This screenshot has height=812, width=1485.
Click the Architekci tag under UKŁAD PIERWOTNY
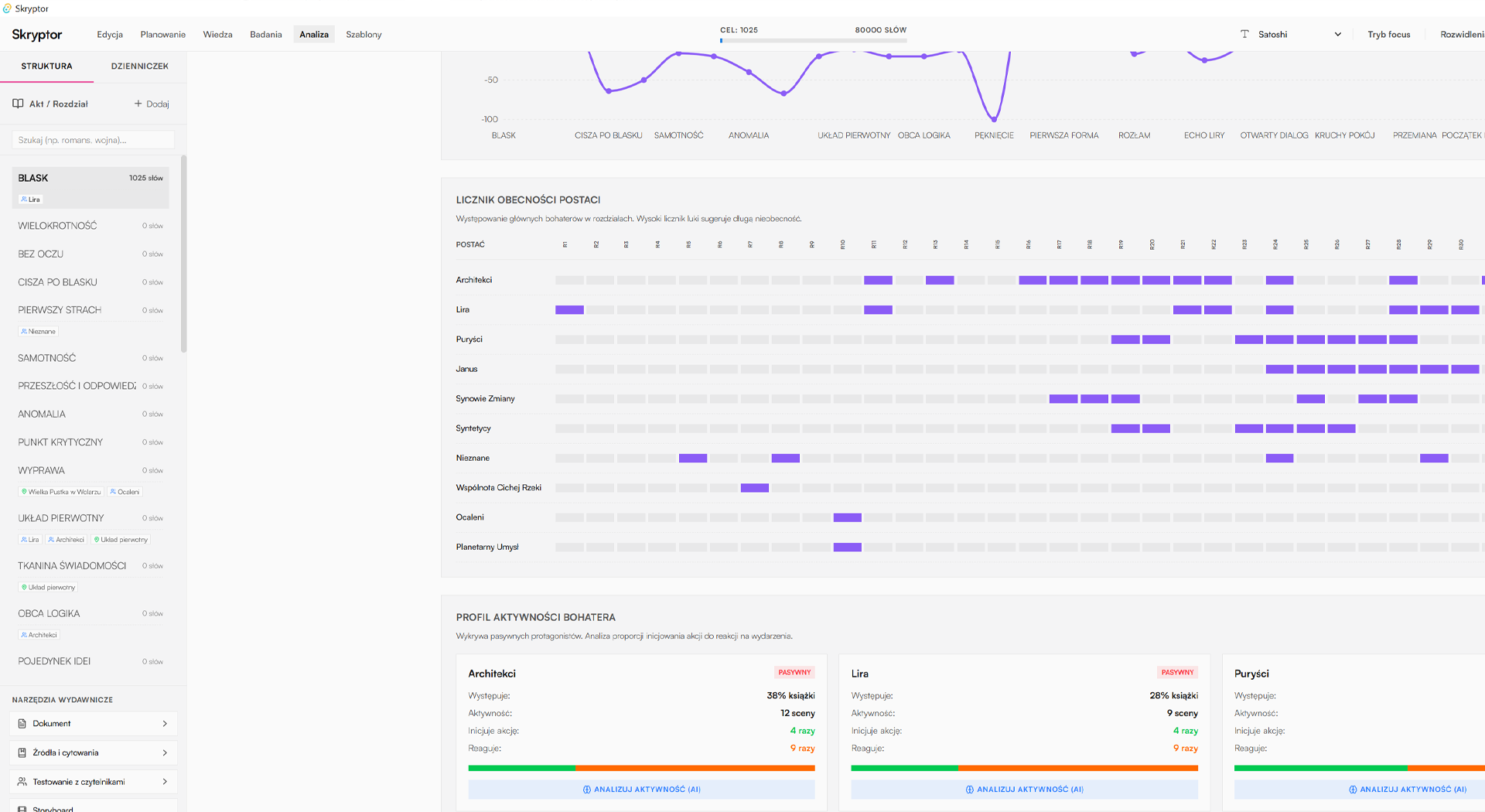pyautogui.click(x=66, y=540)
